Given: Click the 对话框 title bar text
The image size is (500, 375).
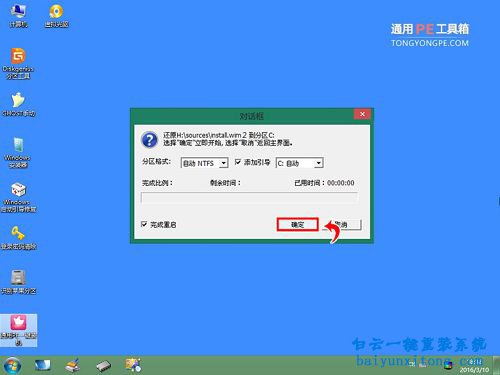Looking at the screenshot, I should coord(252,116).
